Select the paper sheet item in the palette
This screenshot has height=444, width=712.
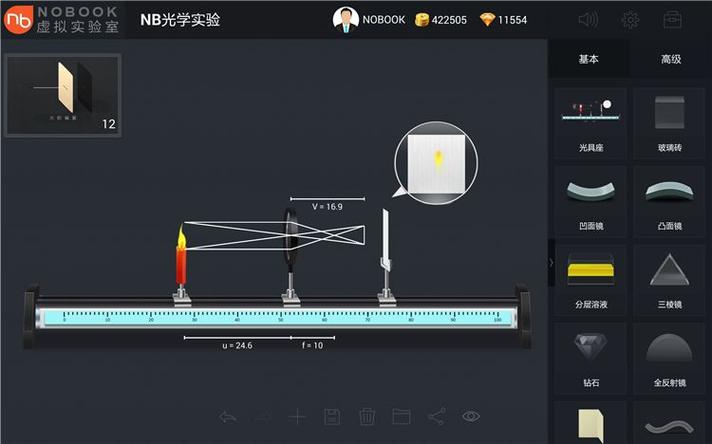[x=590, y=423]
